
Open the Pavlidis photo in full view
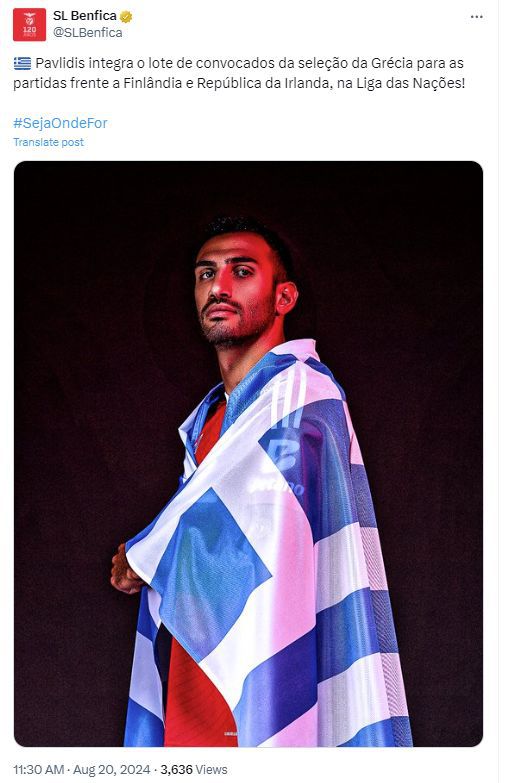click(248, 453)
